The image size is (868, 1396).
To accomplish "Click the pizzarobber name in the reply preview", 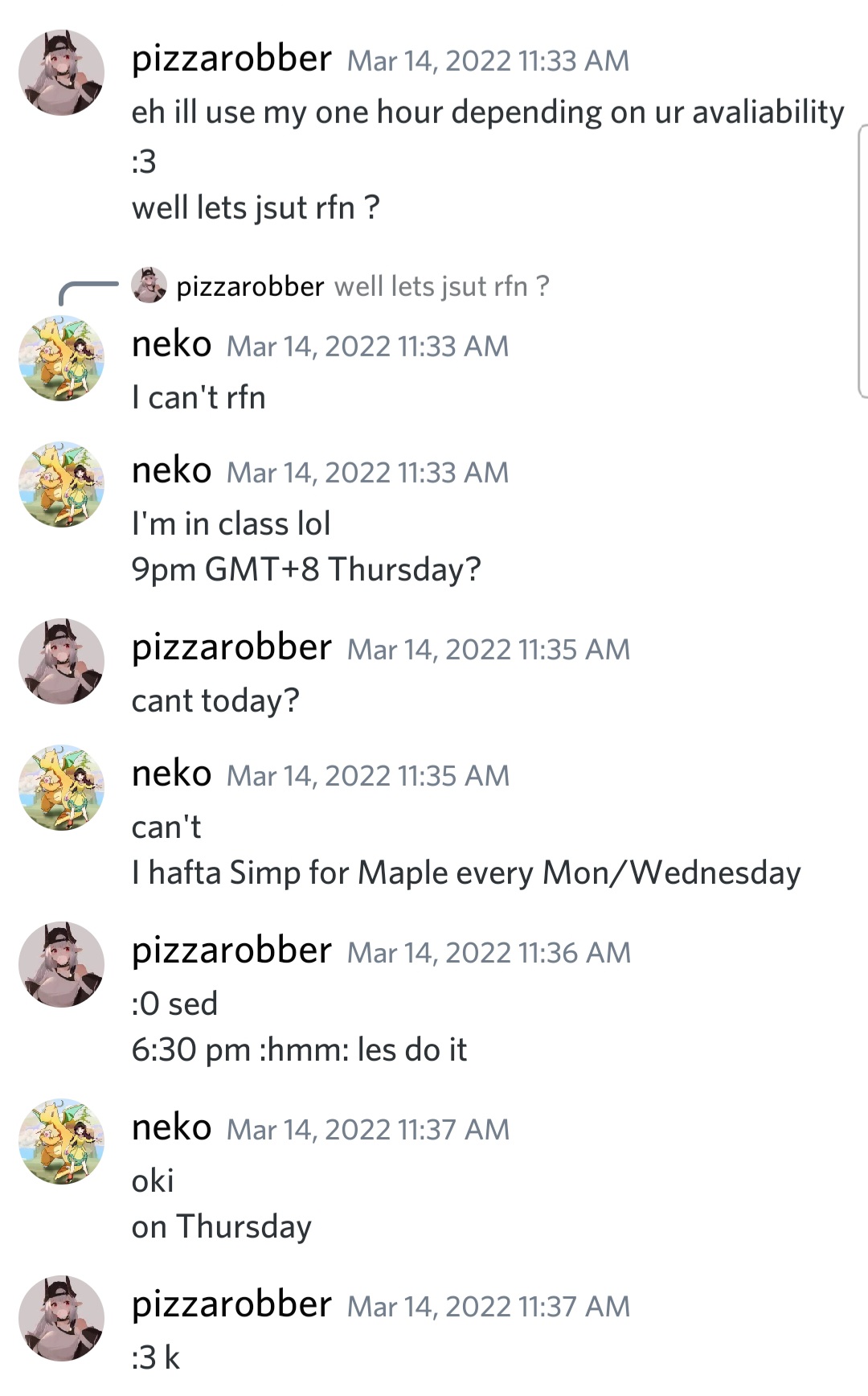I will click(250, 286).
